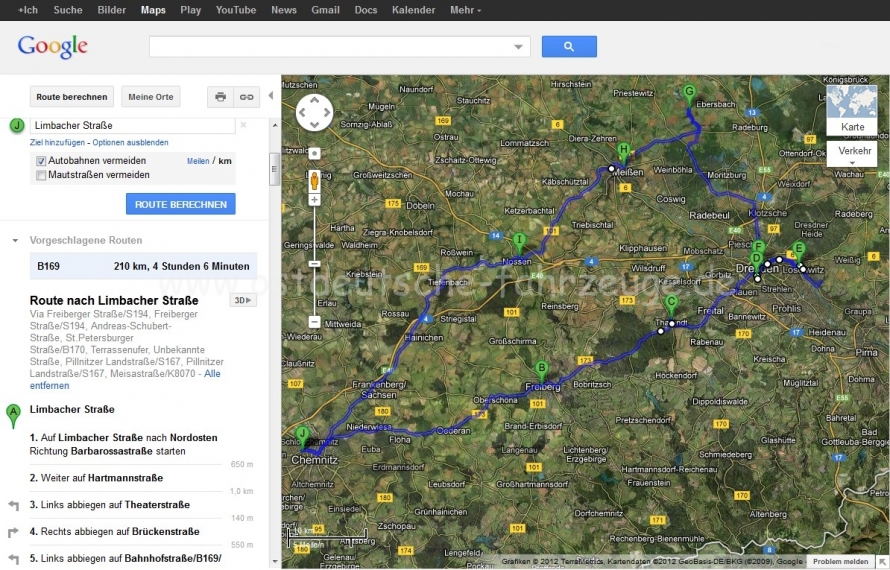Click map marker J at Chemnitz
Image resolution: width=890 pixels, height=570 pixels.
[303, 438]
